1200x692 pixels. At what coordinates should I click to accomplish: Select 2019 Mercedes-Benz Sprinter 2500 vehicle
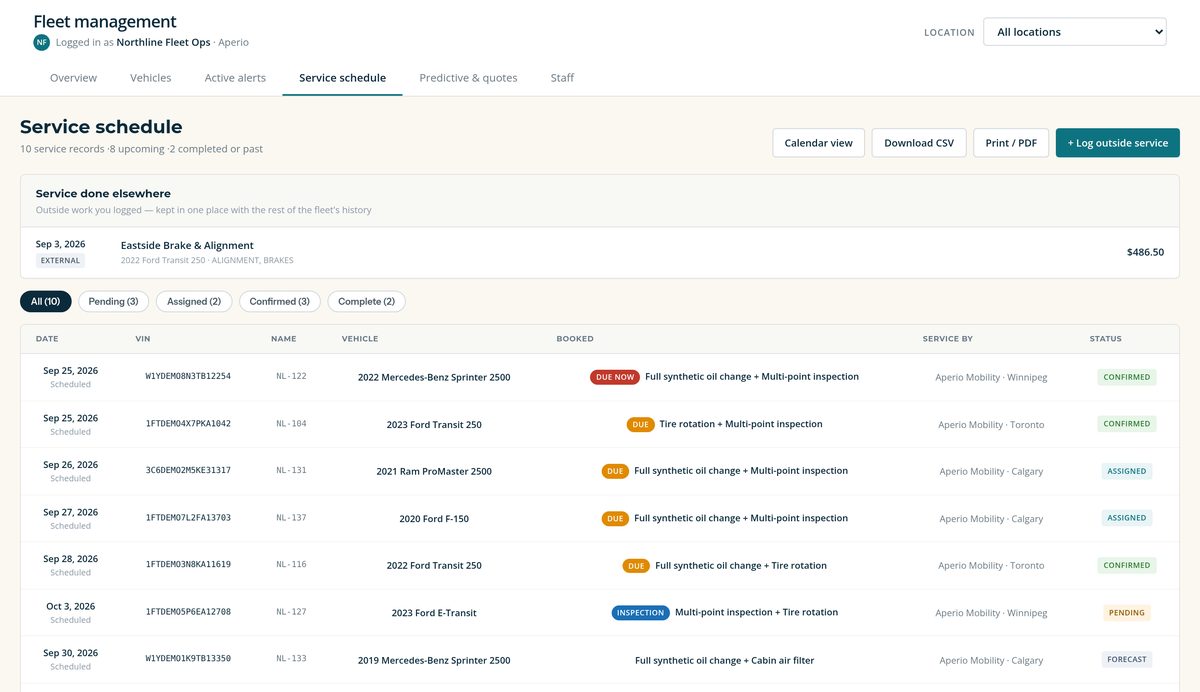[x=434, y=660]
